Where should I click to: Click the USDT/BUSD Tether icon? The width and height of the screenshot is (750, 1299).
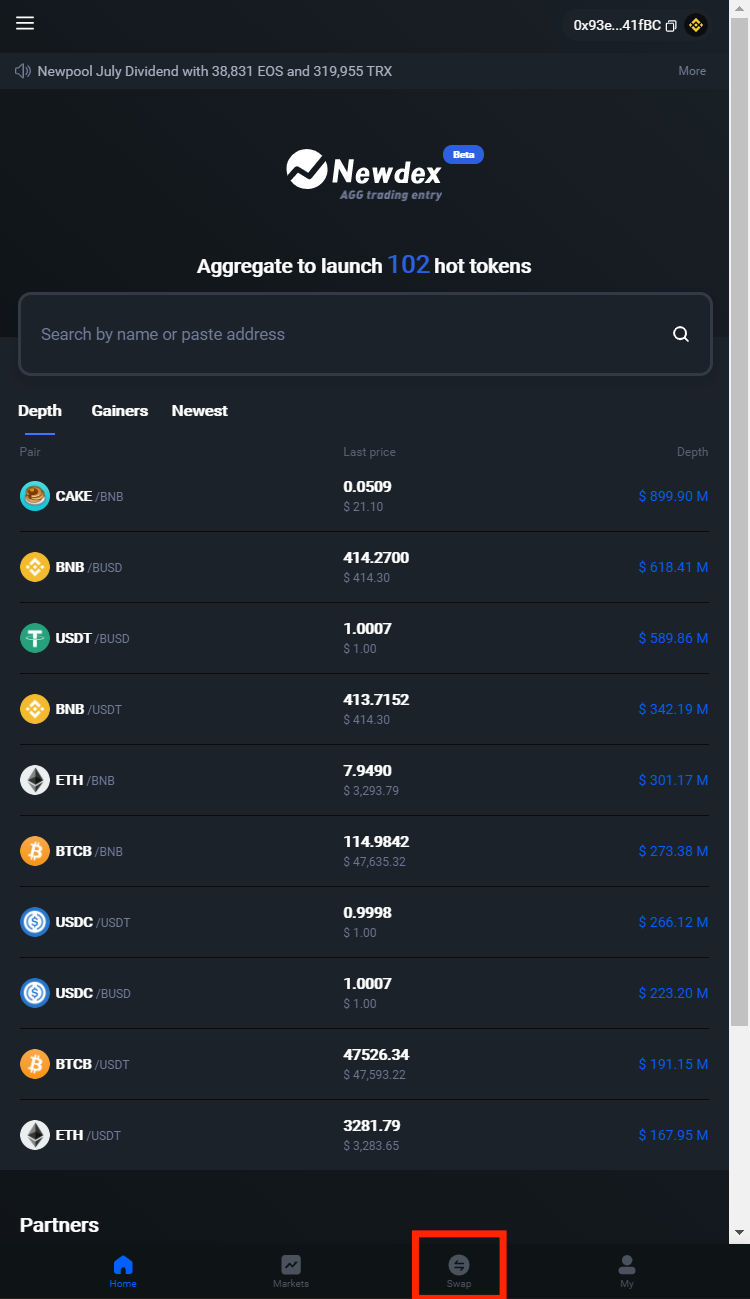pyautogui.click(x=35, y=638)
